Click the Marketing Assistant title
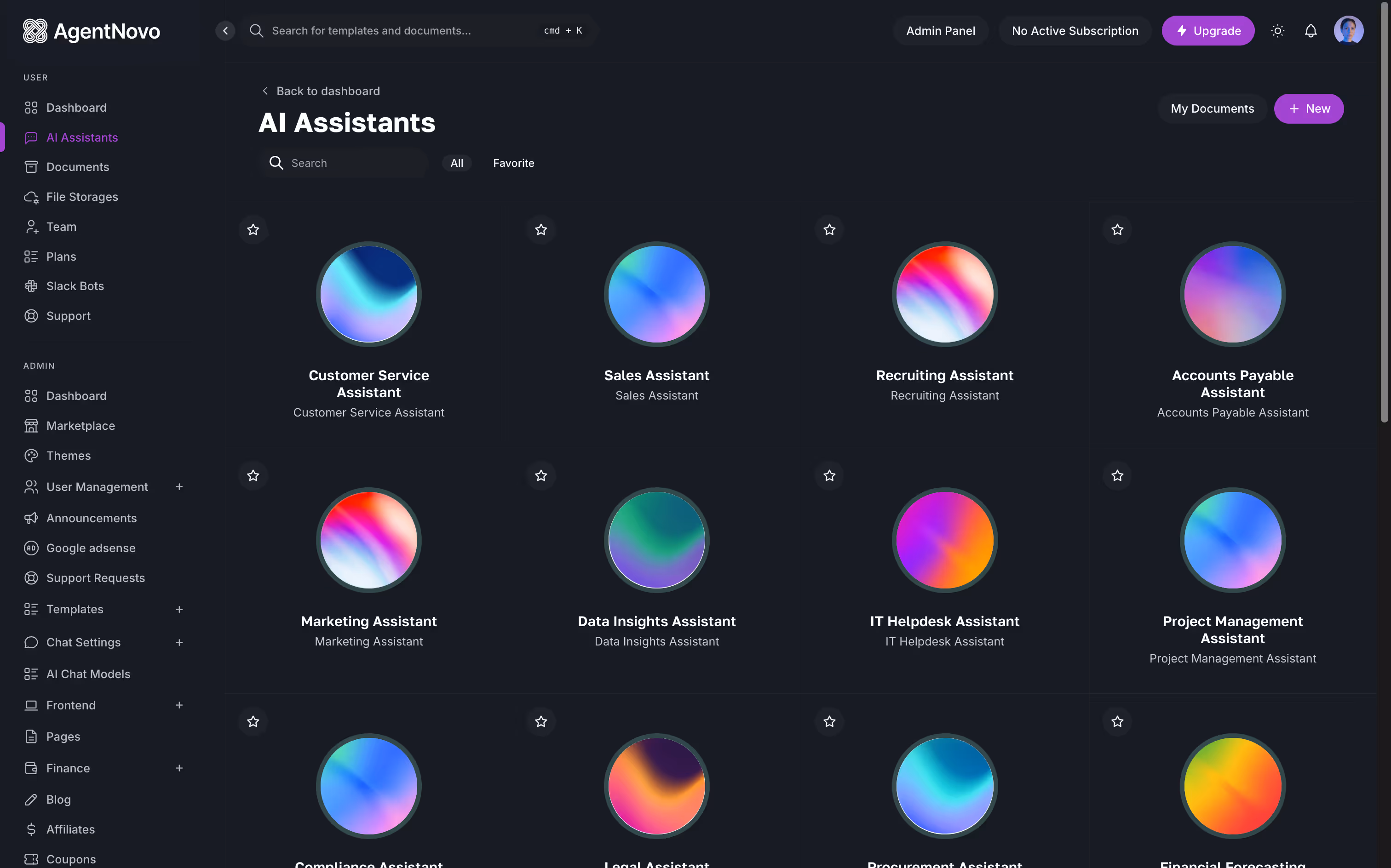 point(369,621)
